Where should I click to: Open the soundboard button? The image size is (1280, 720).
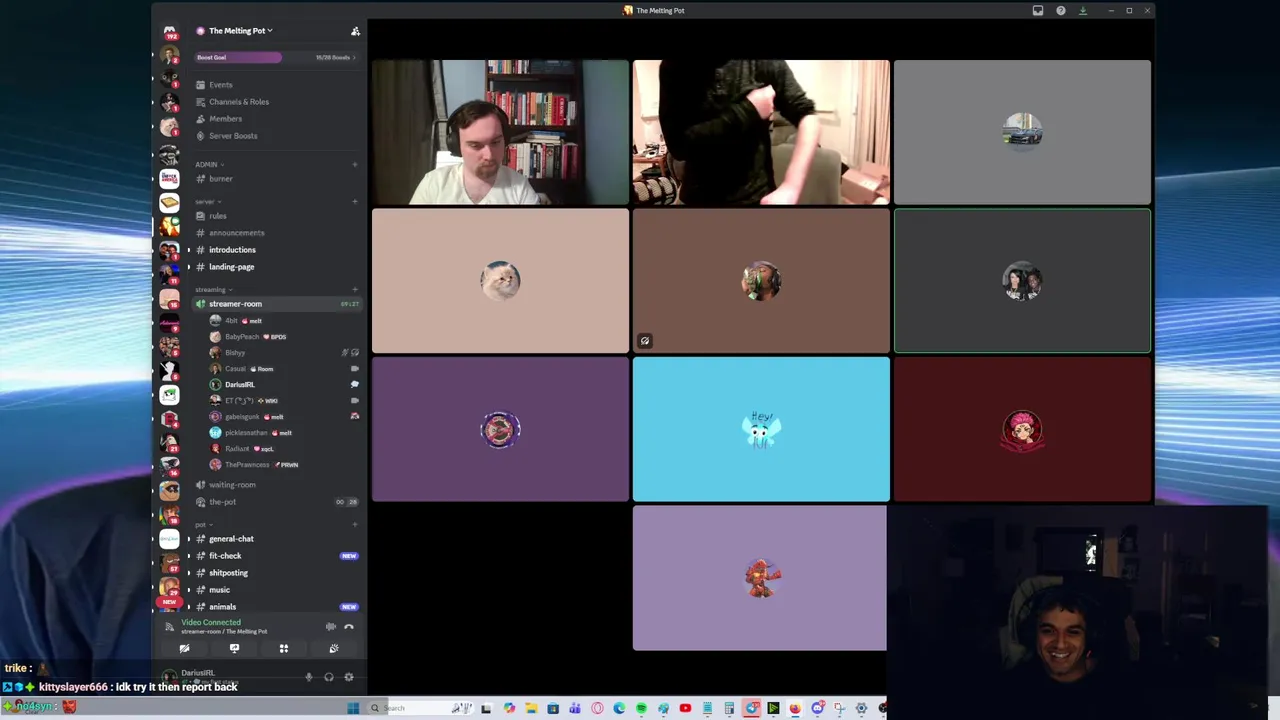(334, 649)
